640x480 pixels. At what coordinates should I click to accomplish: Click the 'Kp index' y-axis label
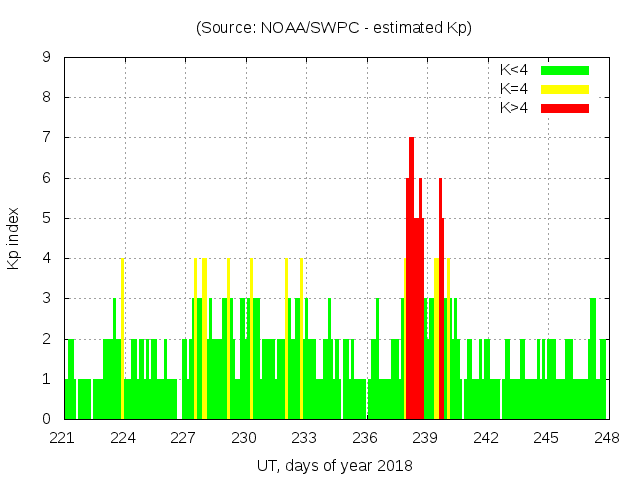[x=14, y=238]
